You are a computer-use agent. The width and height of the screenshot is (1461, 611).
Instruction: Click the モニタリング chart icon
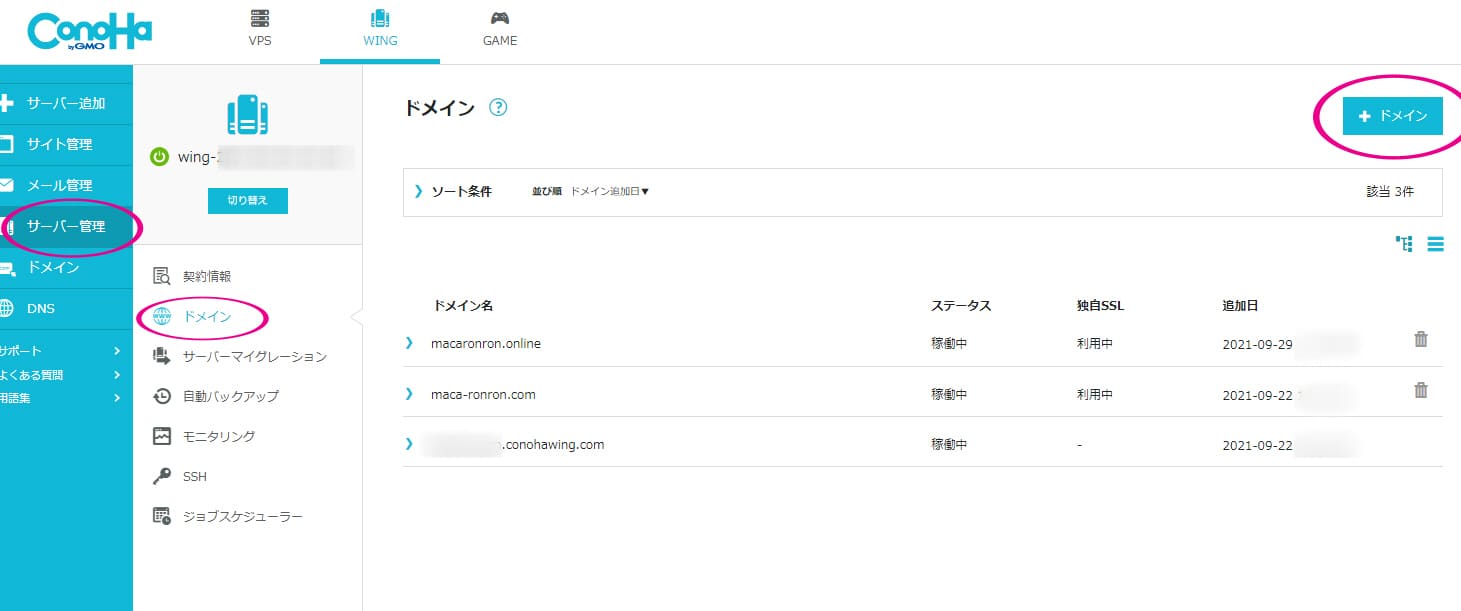point(162,436)
